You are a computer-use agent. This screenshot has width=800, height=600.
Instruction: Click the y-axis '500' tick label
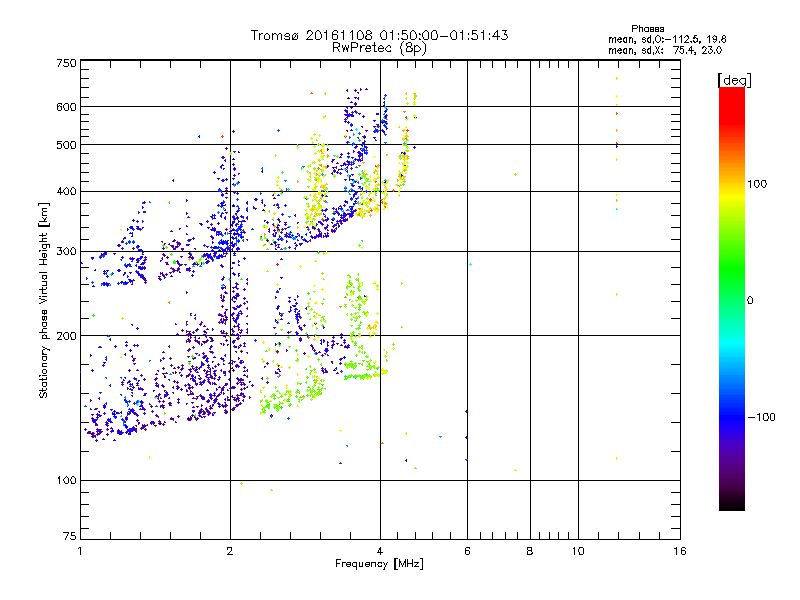point(66,145)
